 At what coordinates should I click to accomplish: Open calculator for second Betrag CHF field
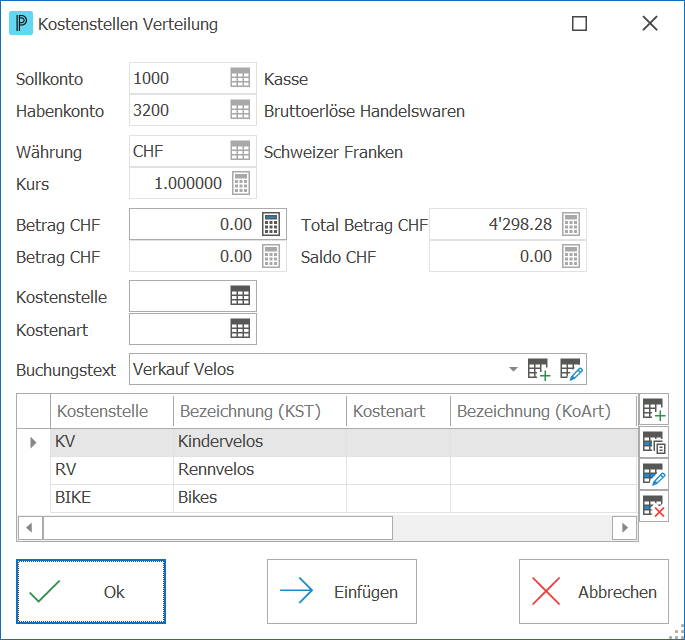(x=271, y=256)
